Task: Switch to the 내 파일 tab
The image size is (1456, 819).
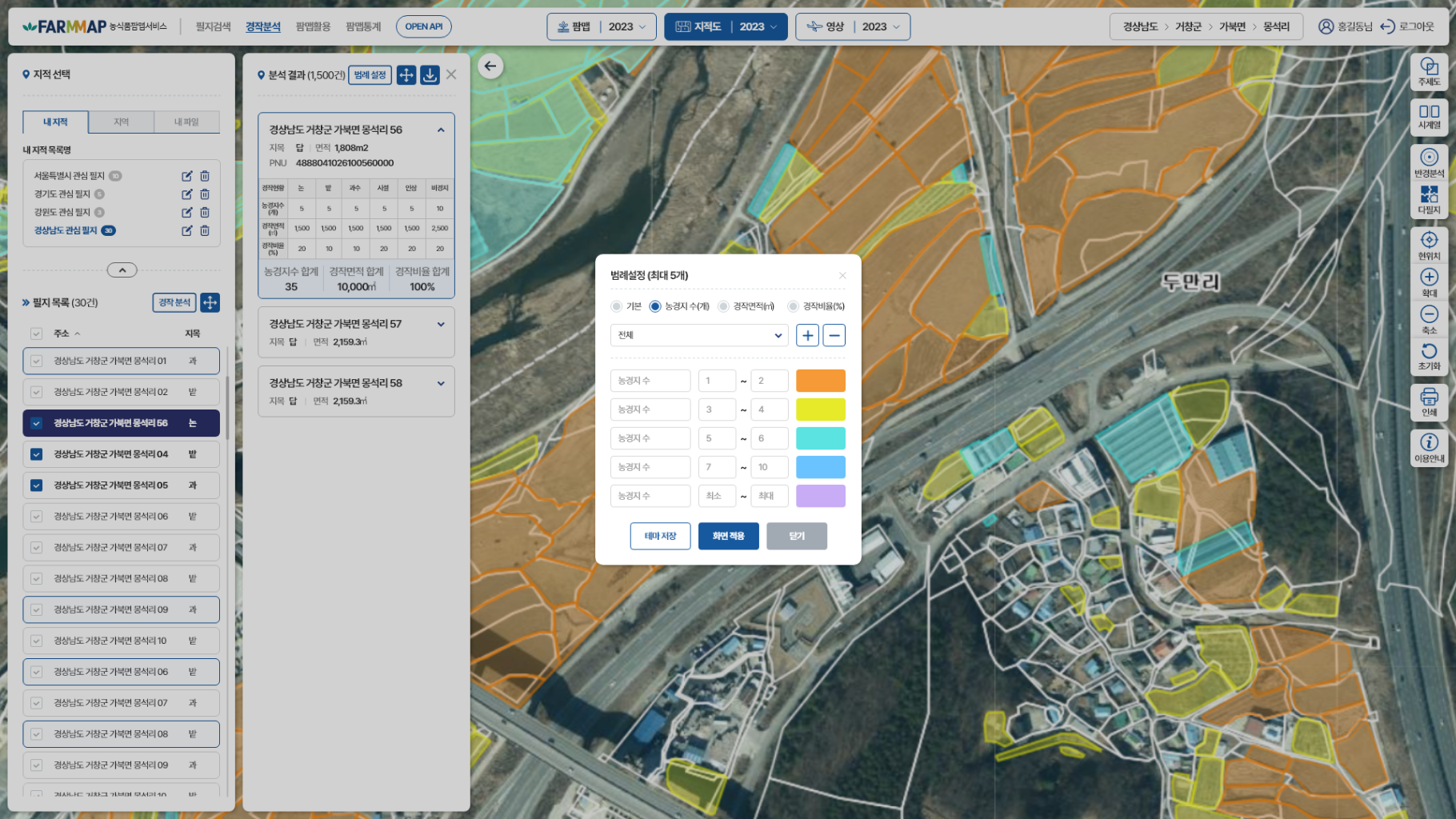Action: 186,122
